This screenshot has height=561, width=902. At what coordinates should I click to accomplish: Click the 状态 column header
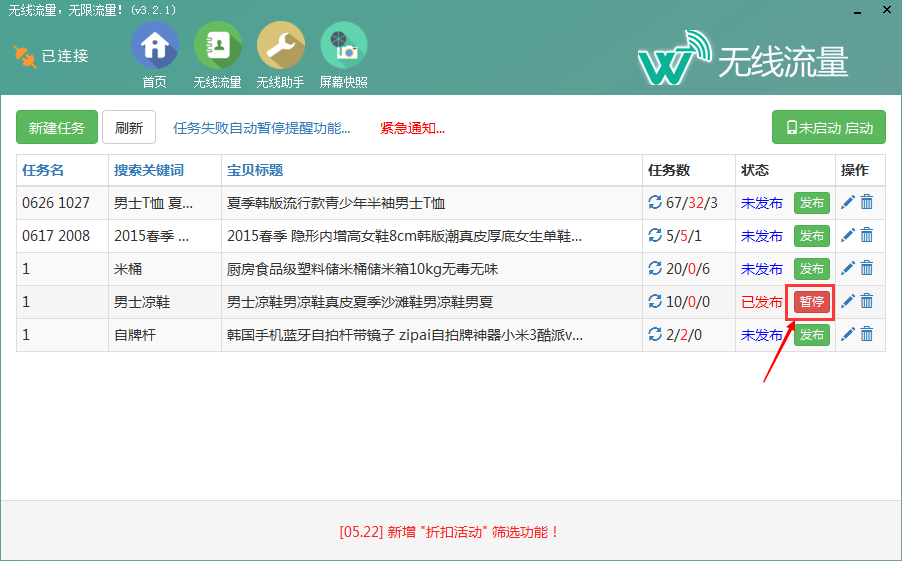coord(755,170)
